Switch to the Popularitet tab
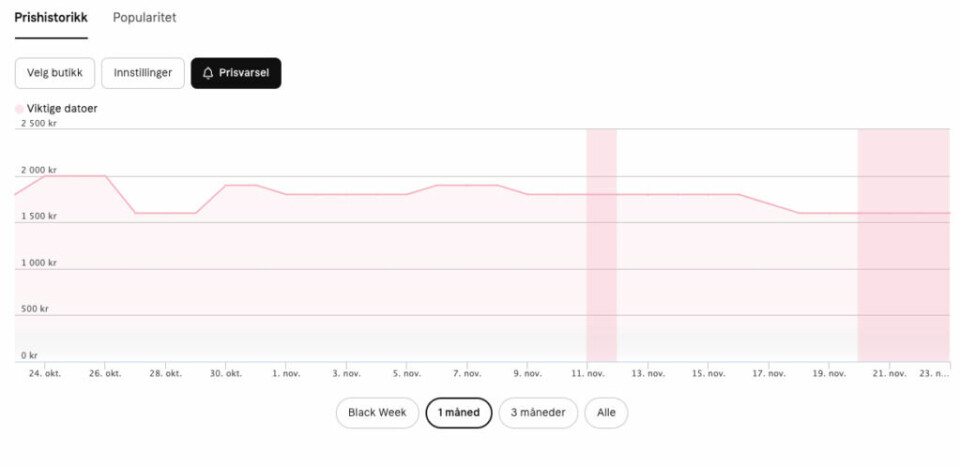Image resolution: width=960 pixels, height=466 pixels. [144, 18]
